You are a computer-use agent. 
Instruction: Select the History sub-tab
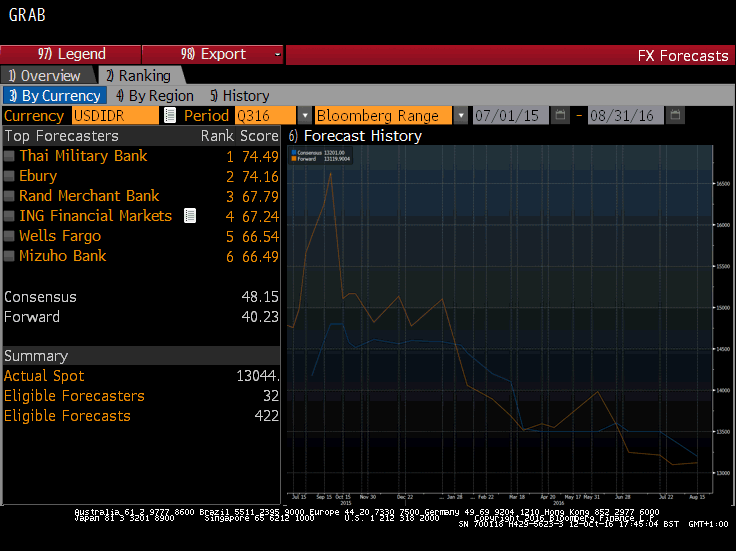coord(240,96)
